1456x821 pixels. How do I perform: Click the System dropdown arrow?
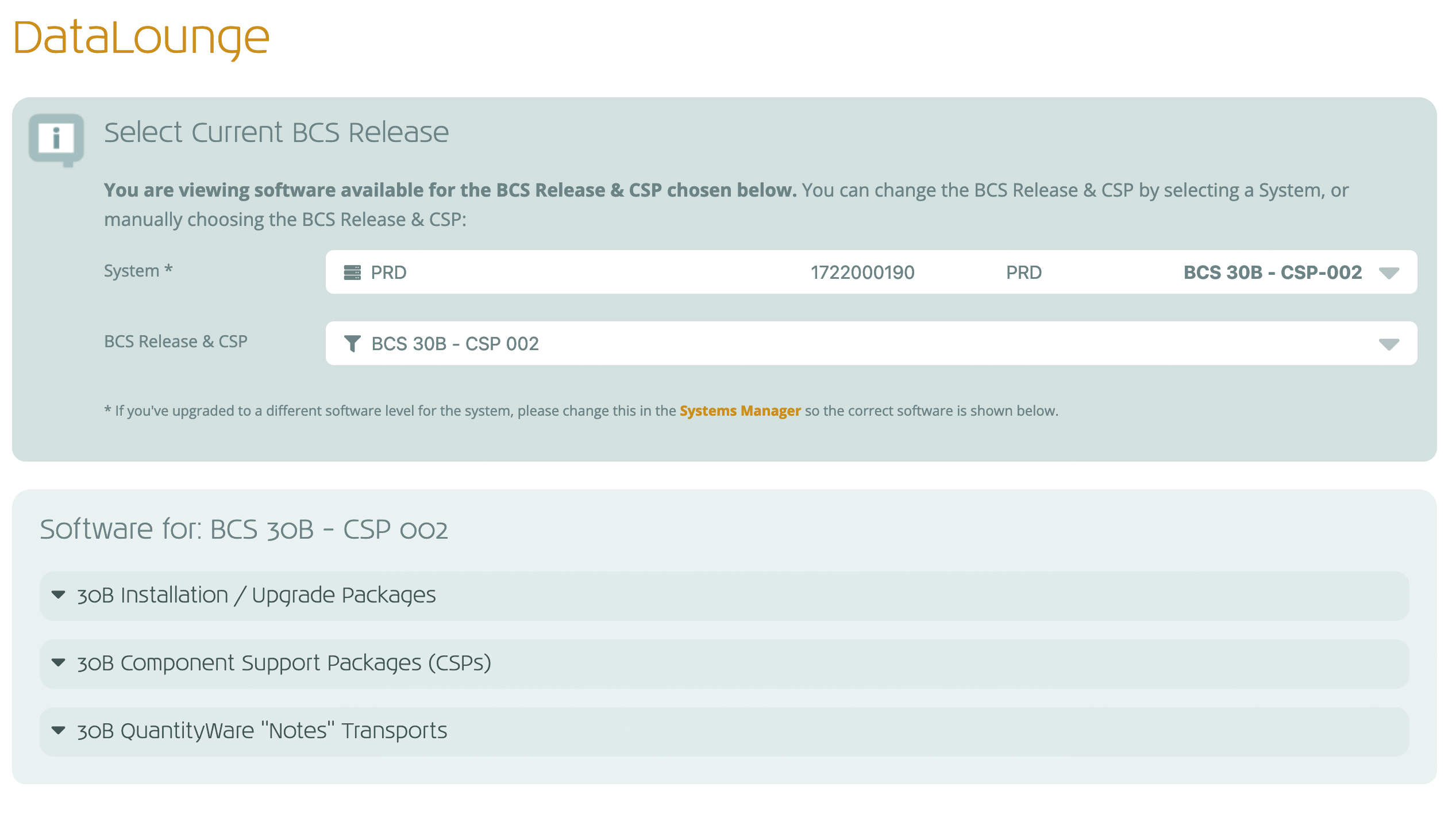click(1389, 273)
